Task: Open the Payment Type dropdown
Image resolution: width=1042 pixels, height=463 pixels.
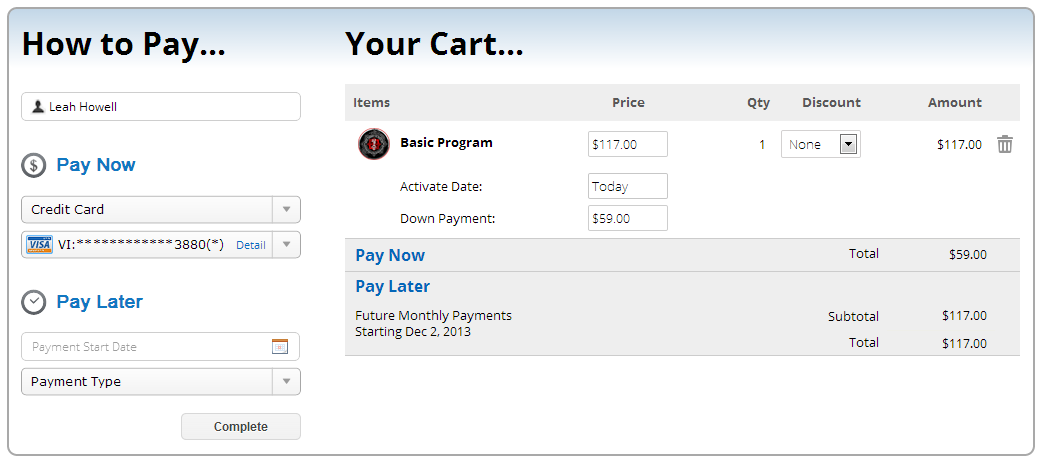Action: point(286,382)
